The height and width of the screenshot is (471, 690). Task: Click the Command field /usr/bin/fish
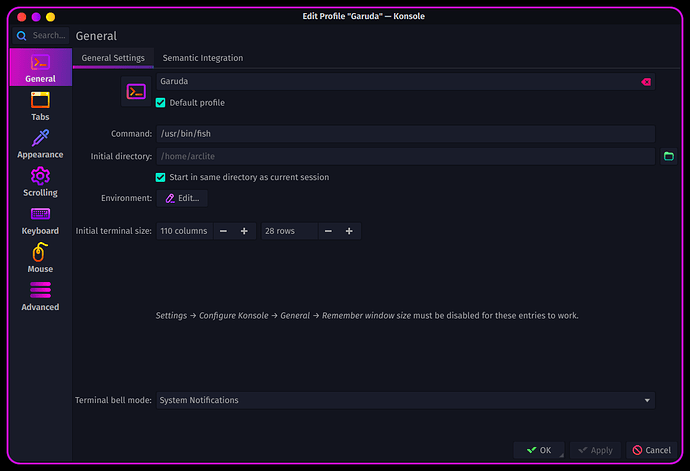tap(406, 134)
